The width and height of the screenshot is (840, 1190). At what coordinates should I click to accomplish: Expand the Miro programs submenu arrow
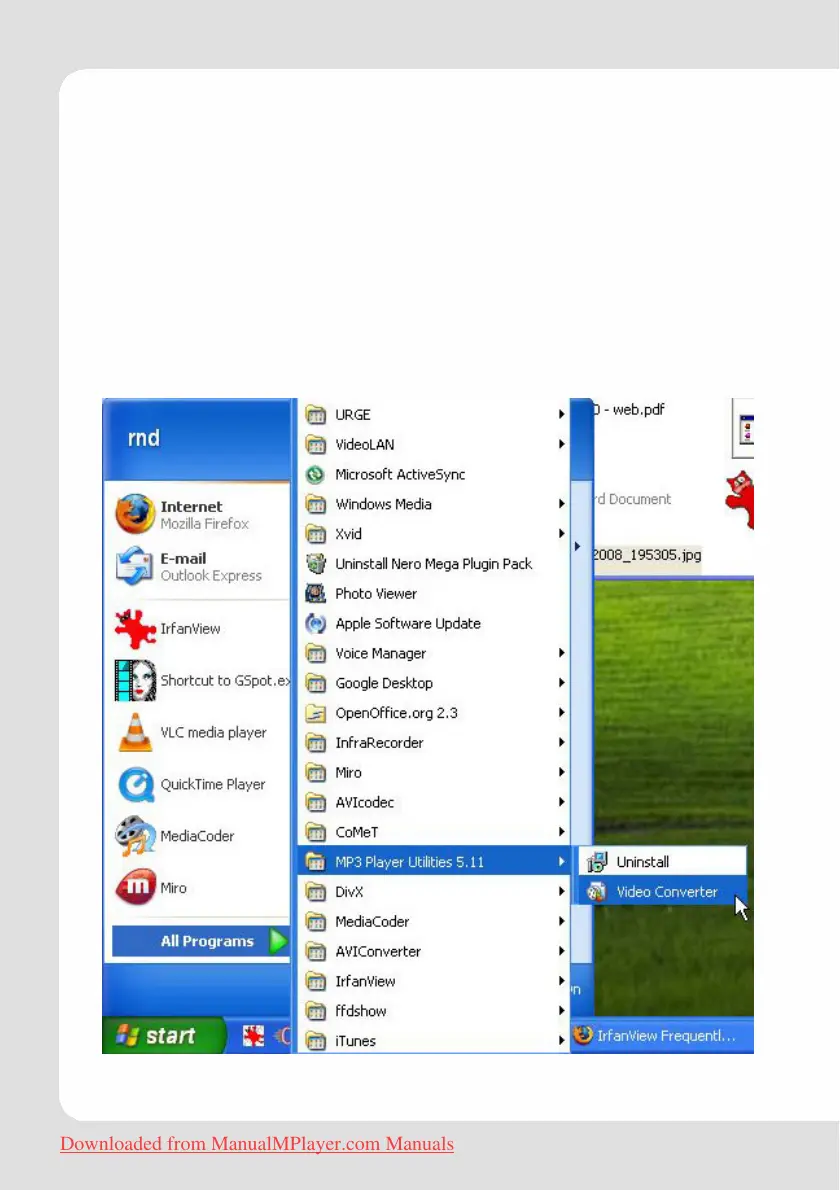click(x=562, y=772)
